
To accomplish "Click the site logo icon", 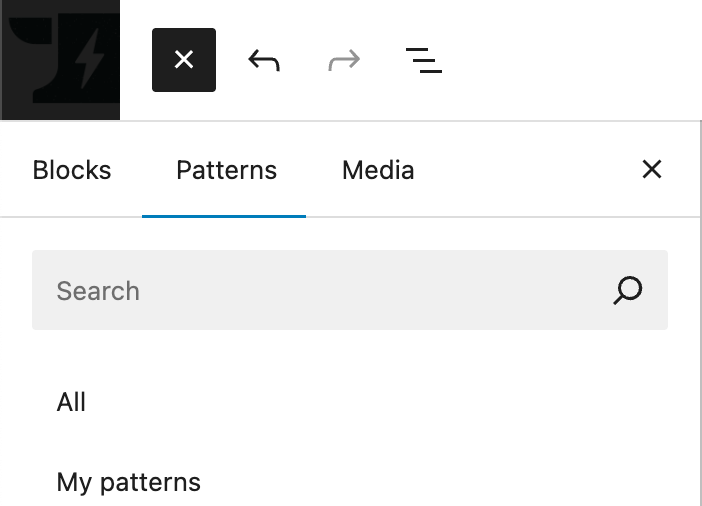I will (60, 60).
